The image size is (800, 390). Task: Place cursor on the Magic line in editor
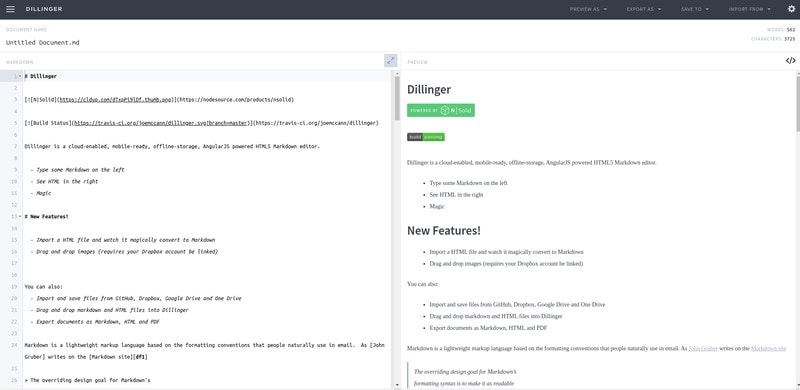pyautogui.click(x=44, y=193)
